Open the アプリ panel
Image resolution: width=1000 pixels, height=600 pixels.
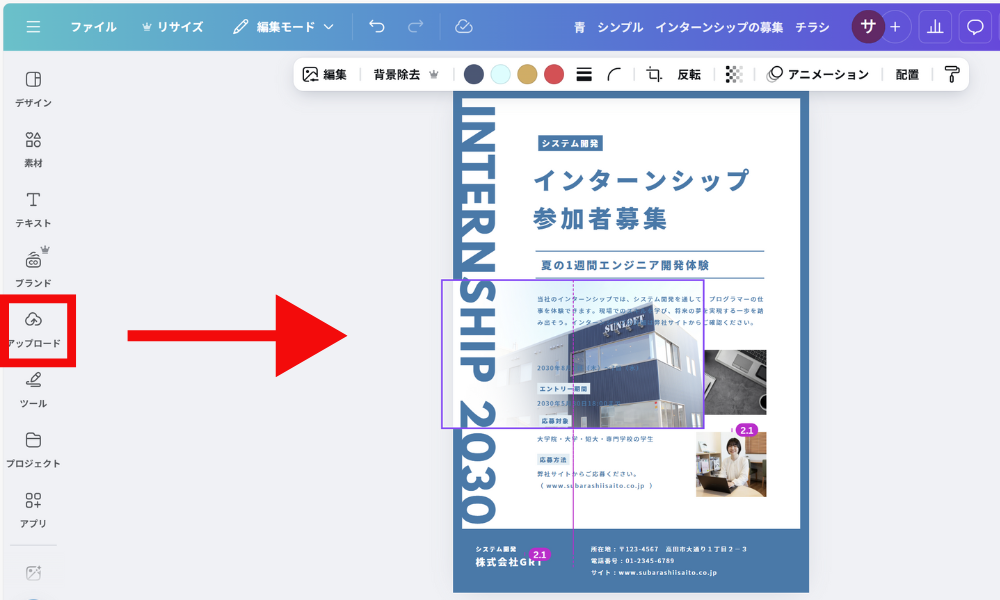pyautogui.click(x=33, y=509)
